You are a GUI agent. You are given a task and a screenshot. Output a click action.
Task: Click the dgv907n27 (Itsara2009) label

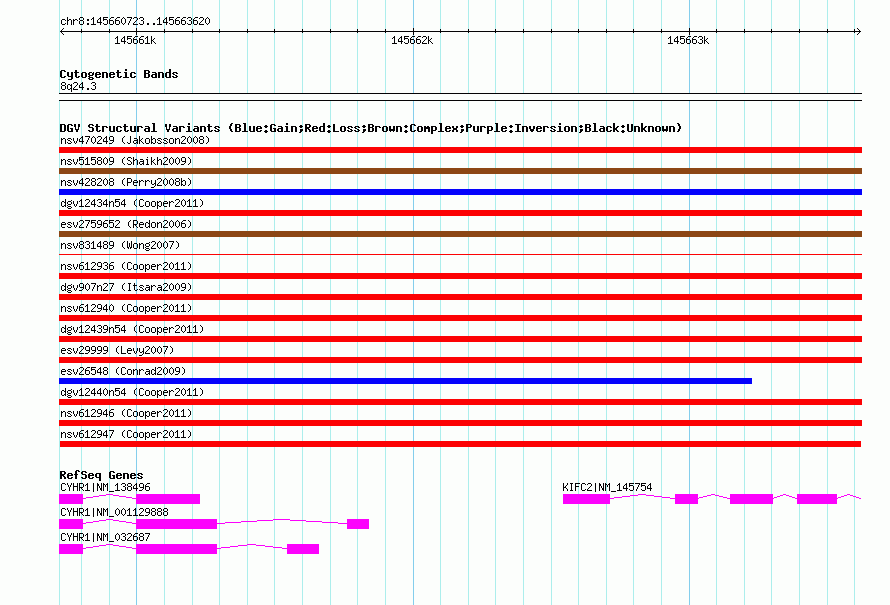click(x=126, y=287)
